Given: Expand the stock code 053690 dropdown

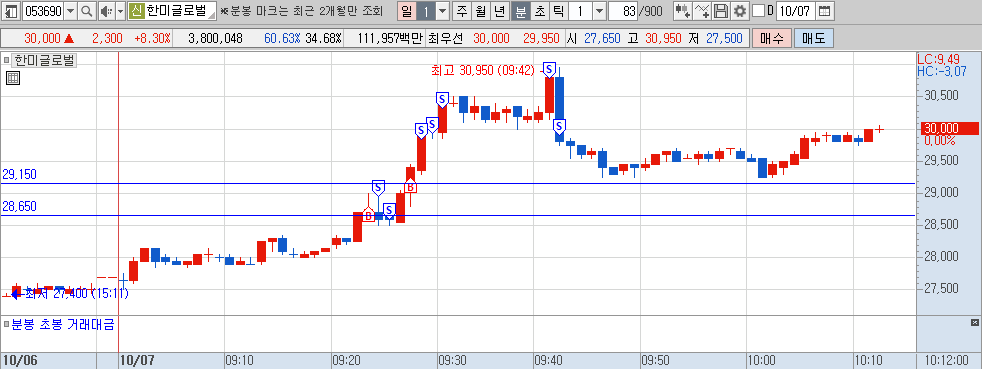Looking at the screenshot, I should pos(70,11).
